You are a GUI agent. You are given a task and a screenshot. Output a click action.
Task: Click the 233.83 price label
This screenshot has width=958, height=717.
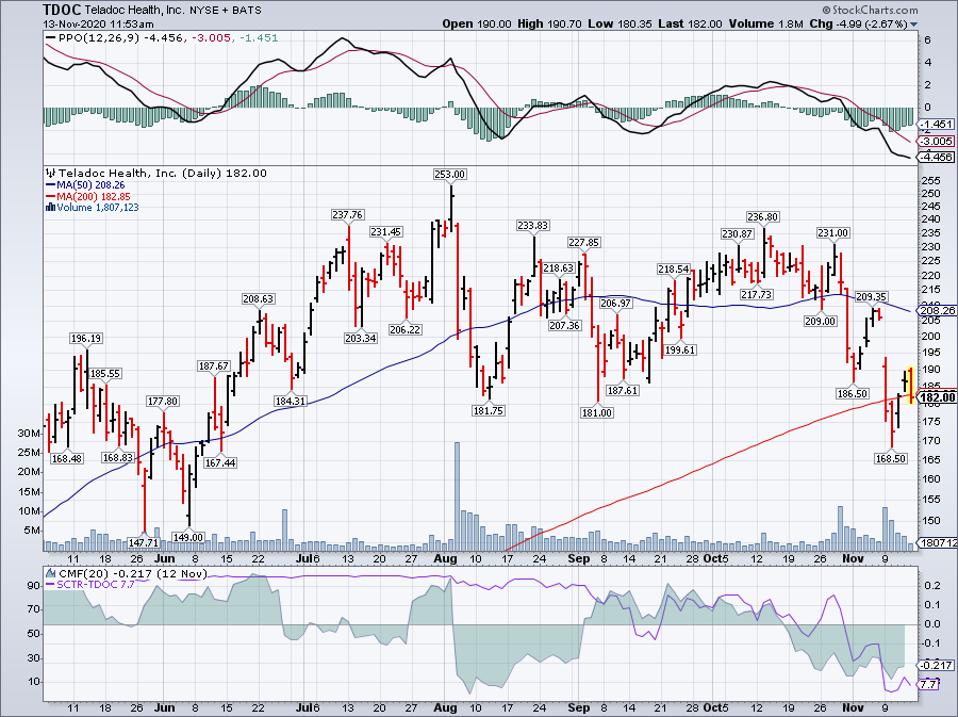click(x=533, y=225)
